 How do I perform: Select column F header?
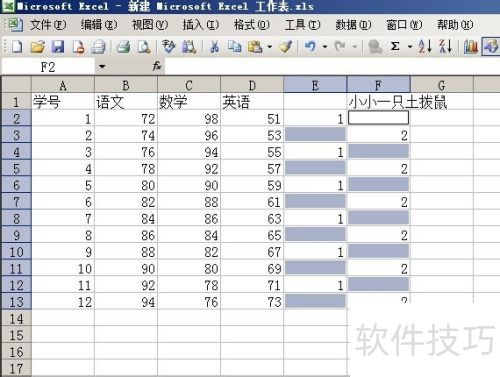coord(378,85)
